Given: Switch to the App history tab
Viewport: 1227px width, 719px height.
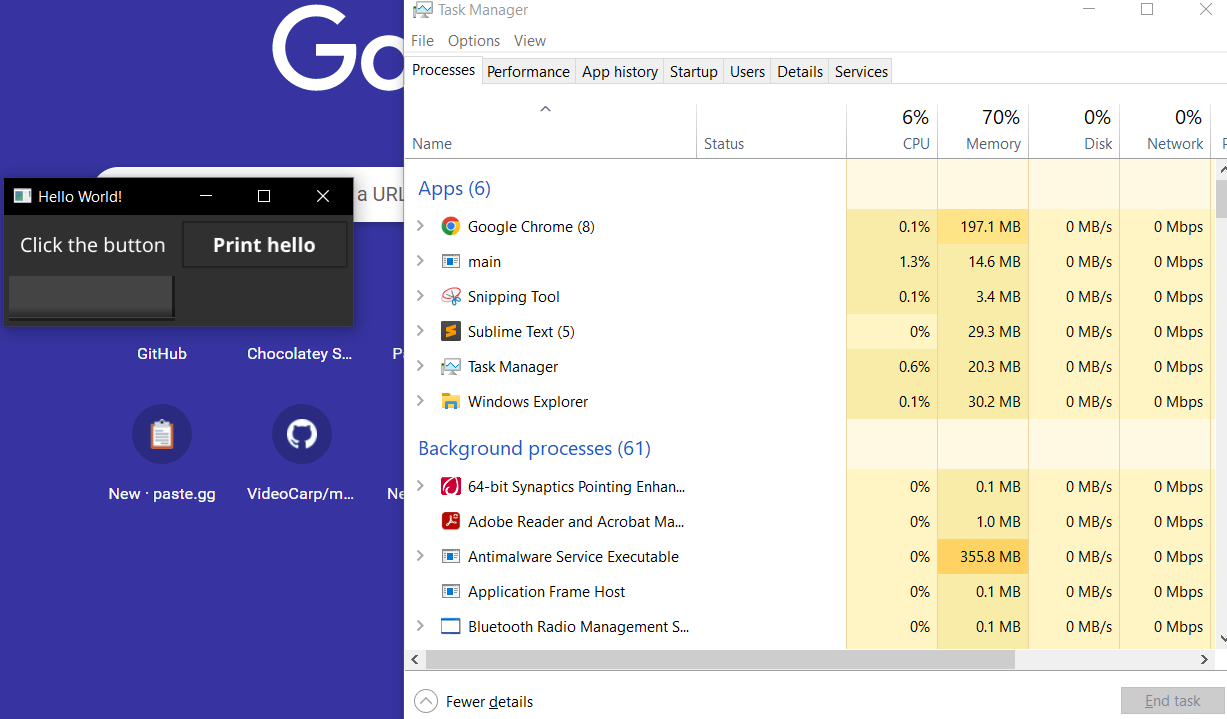Looking at the screenshot, I should point(620,71).
